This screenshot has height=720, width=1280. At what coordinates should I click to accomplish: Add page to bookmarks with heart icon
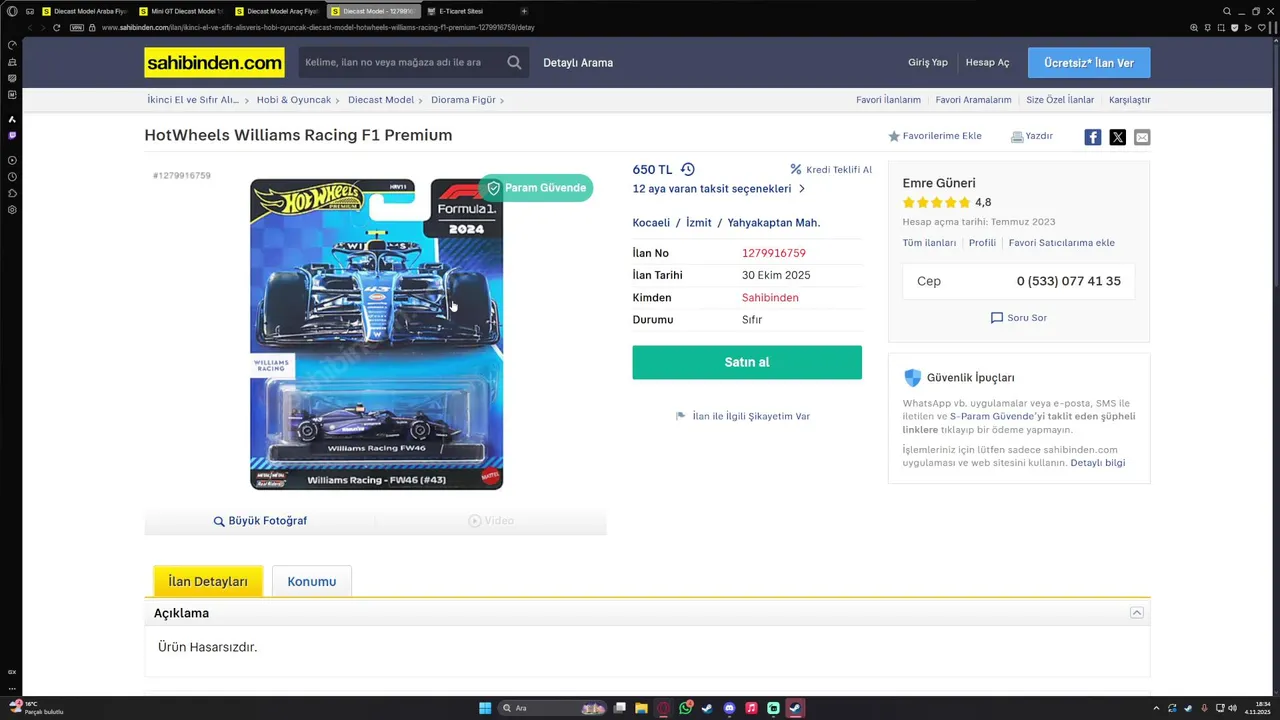point(1262,27)
